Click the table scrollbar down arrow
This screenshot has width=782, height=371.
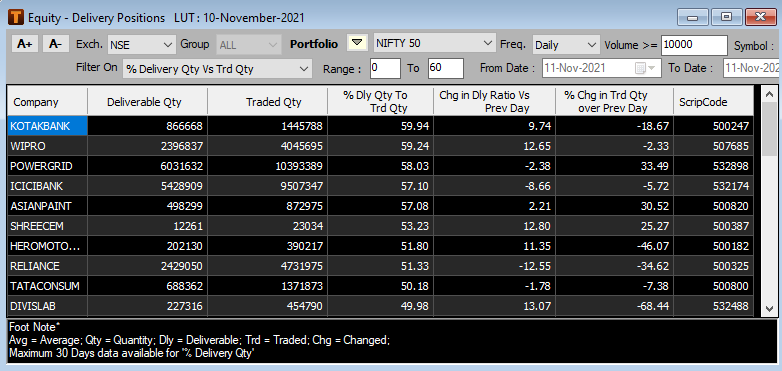pos(770,309)
